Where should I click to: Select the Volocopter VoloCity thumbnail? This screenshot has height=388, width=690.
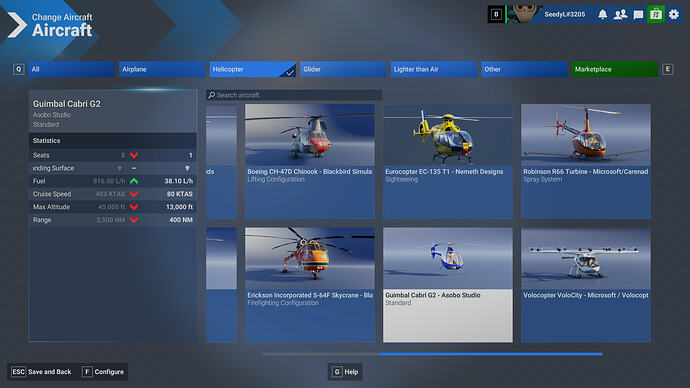click(586, 258)
